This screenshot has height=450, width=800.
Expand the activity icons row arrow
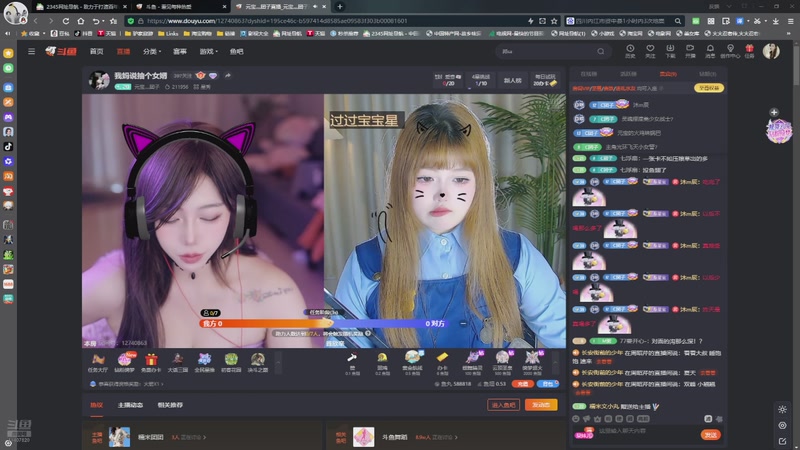(x=278, y=363)
